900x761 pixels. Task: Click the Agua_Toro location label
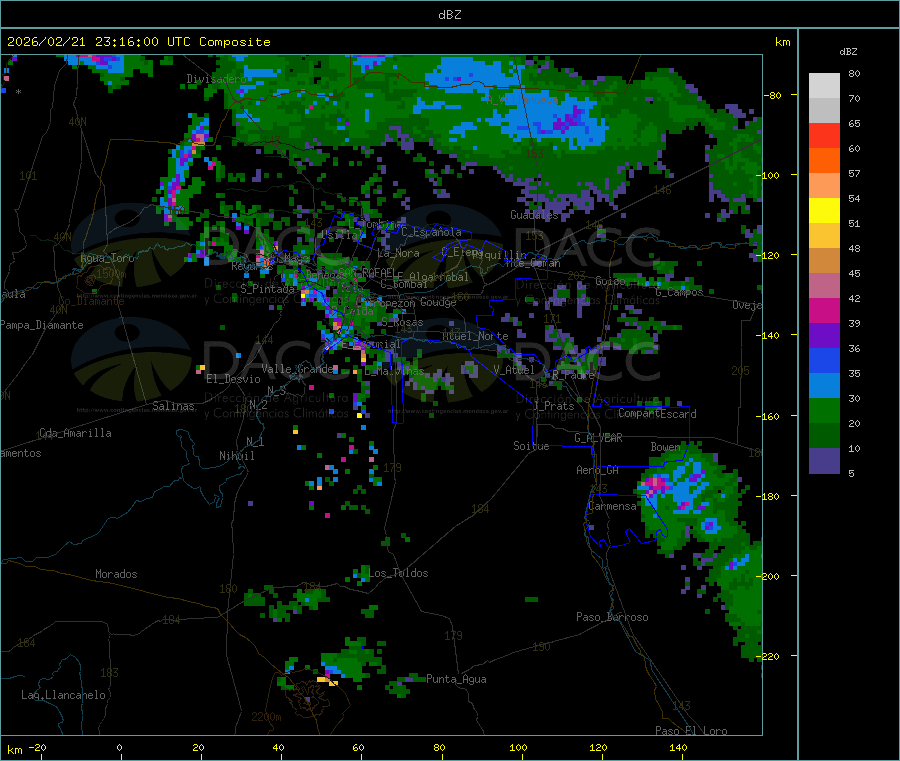point(107,258)
